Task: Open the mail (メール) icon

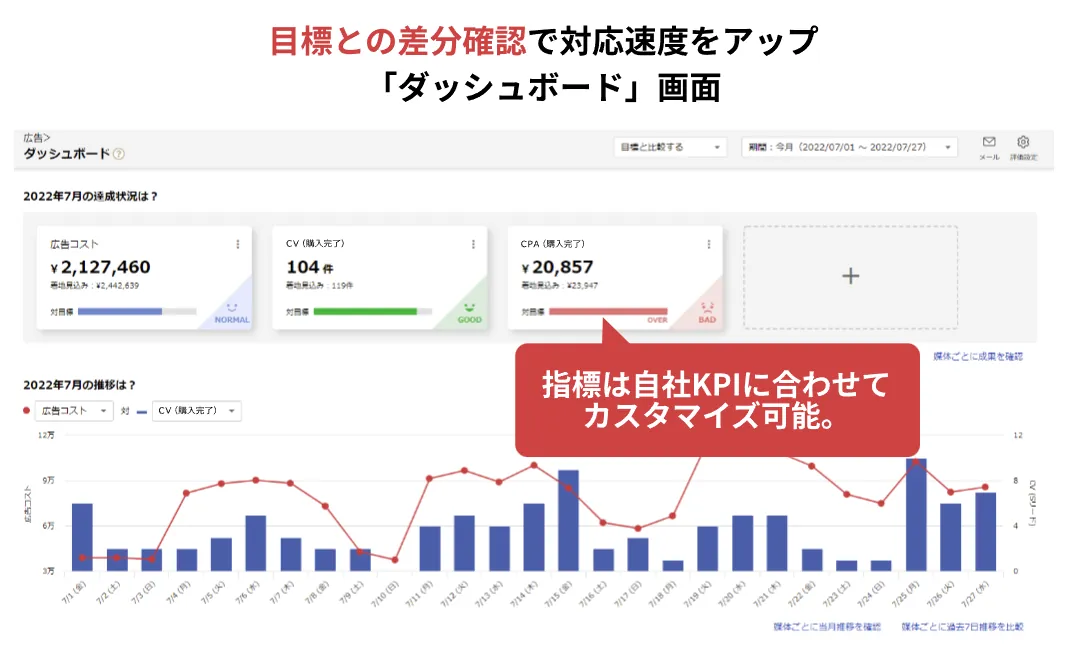Action: (x=989, y=142)
